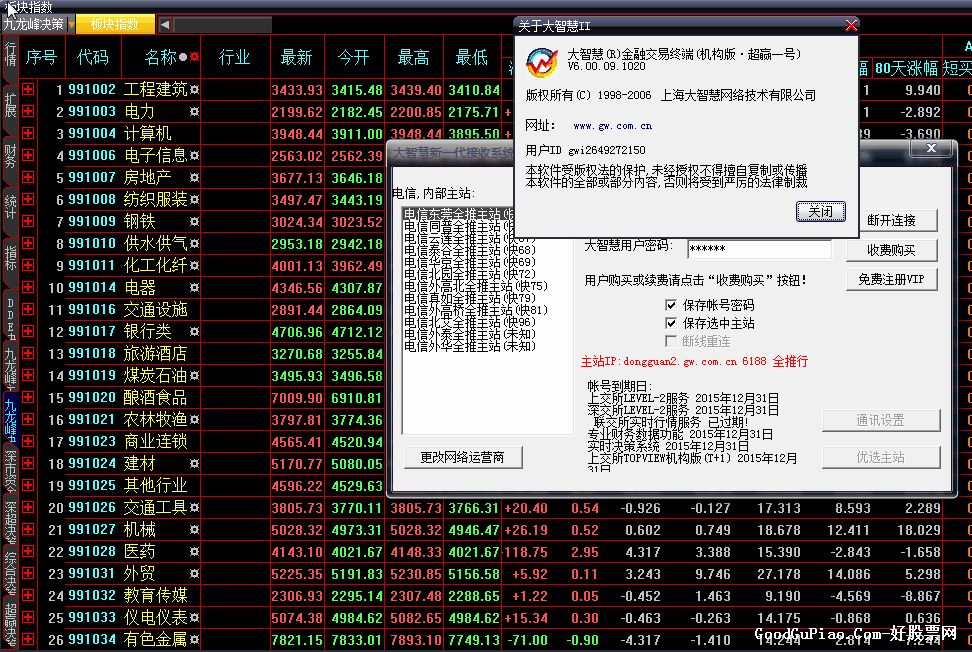The image size is (972, 652).
Task: Open the 财务 side tab
Action: click(x=10, y=157)
